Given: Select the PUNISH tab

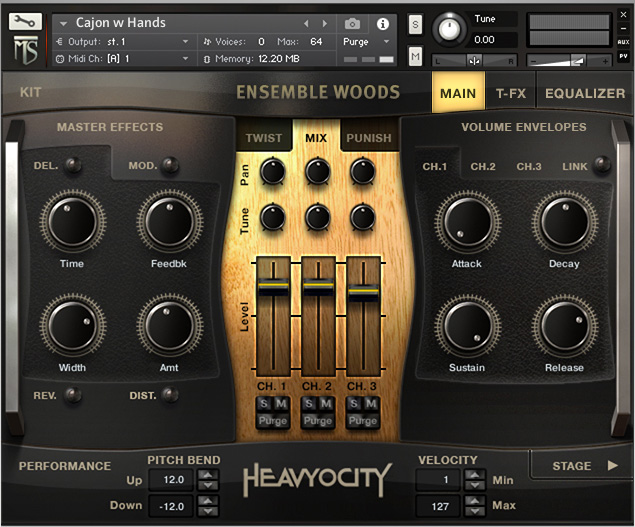Looking at the screenshot, I should 369,138.
